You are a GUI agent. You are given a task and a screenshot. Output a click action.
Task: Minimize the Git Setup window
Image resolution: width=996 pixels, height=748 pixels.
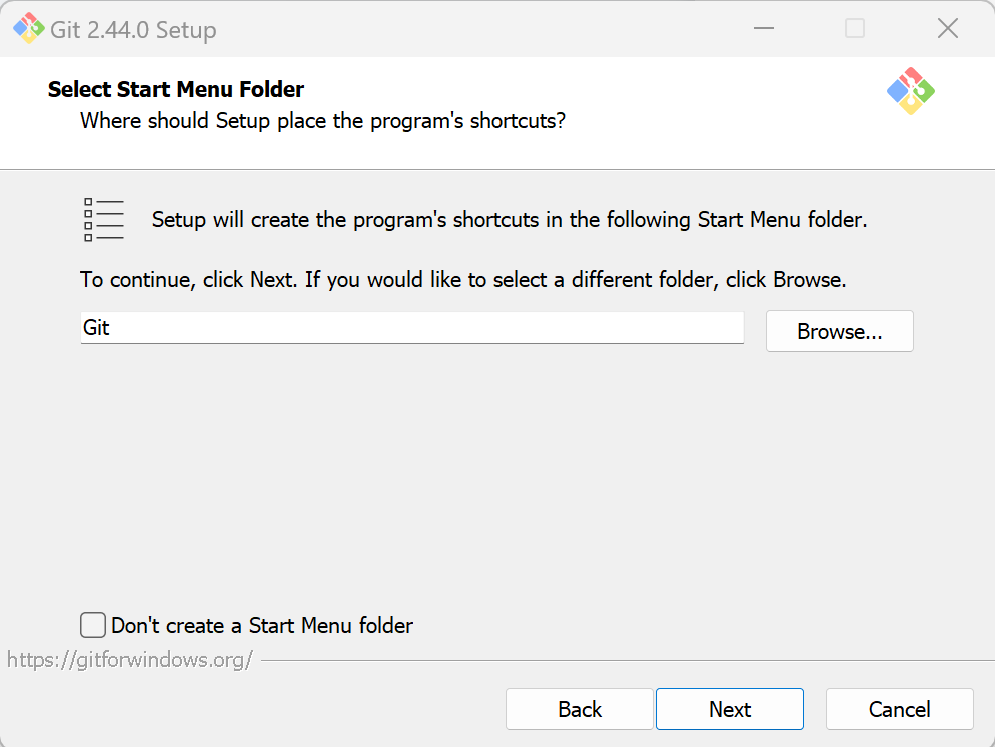pyautogui.click(x=764, y=29)
